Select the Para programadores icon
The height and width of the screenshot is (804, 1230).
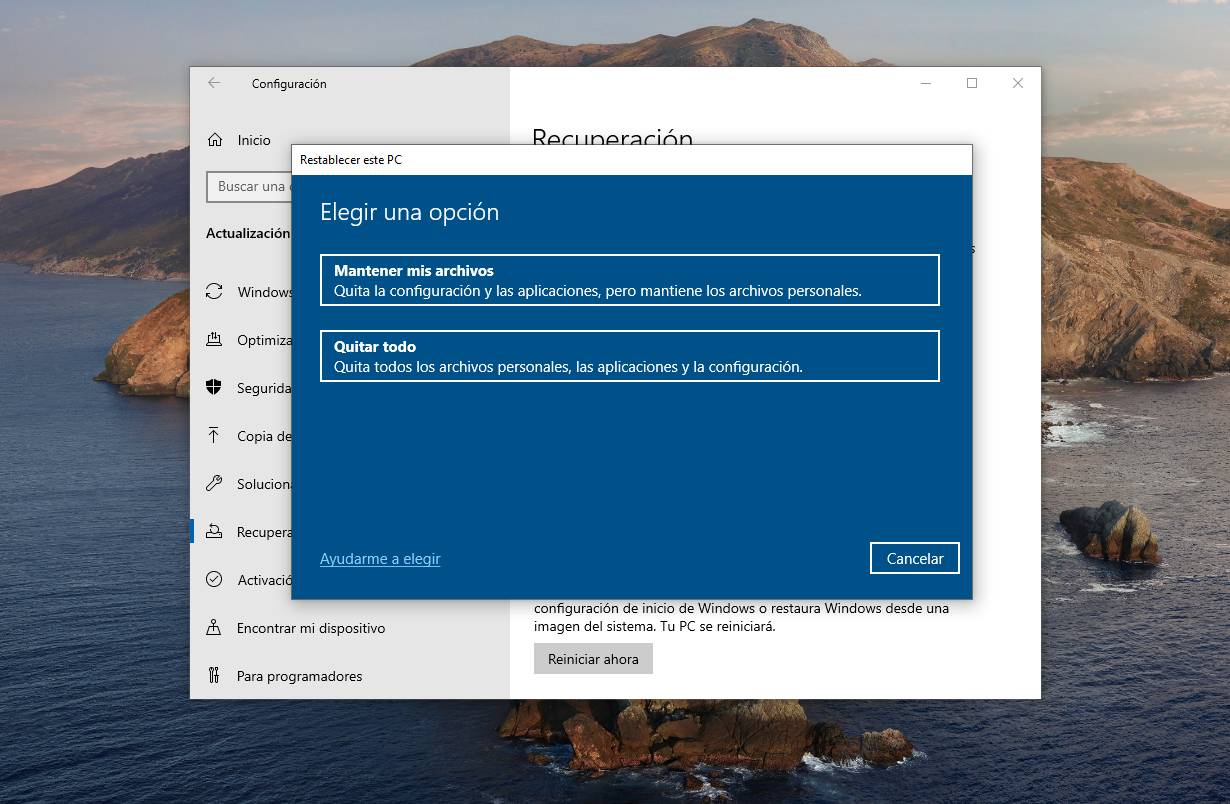[214, 676]
